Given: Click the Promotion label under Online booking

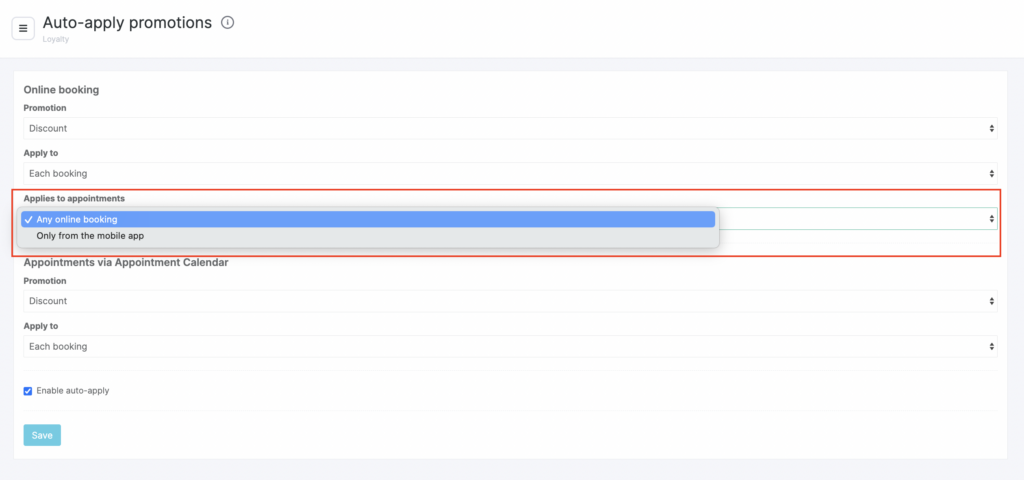Looking at the screenshot, I should coord(45,108).
